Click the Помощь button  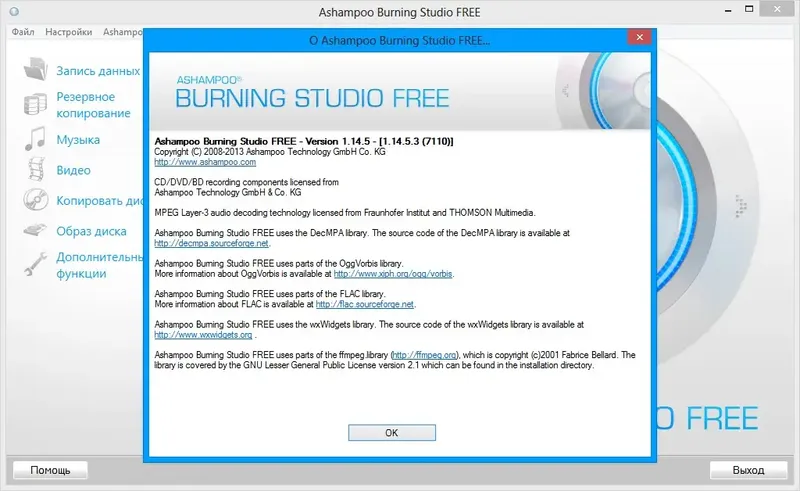(x=50, y=470)
